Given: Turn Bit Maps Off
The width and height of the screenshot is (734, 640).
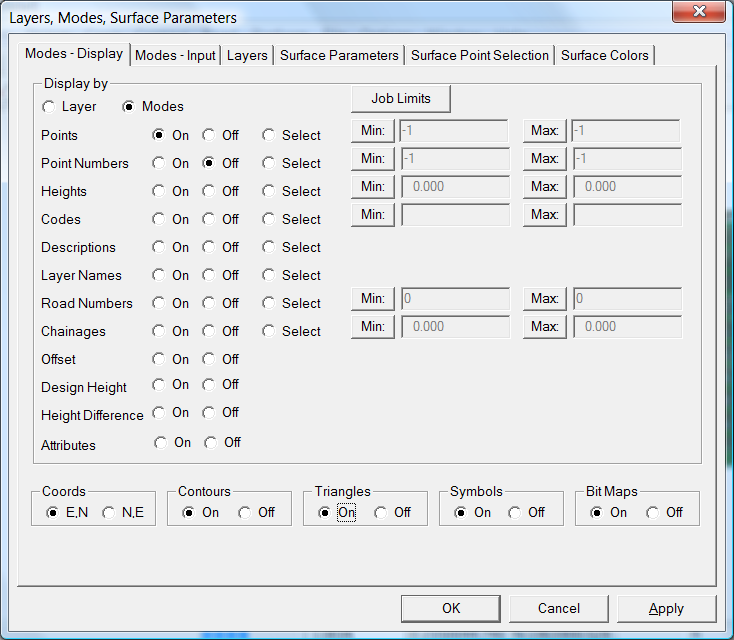Looking at the screenshot, I should tap(653, 512).
